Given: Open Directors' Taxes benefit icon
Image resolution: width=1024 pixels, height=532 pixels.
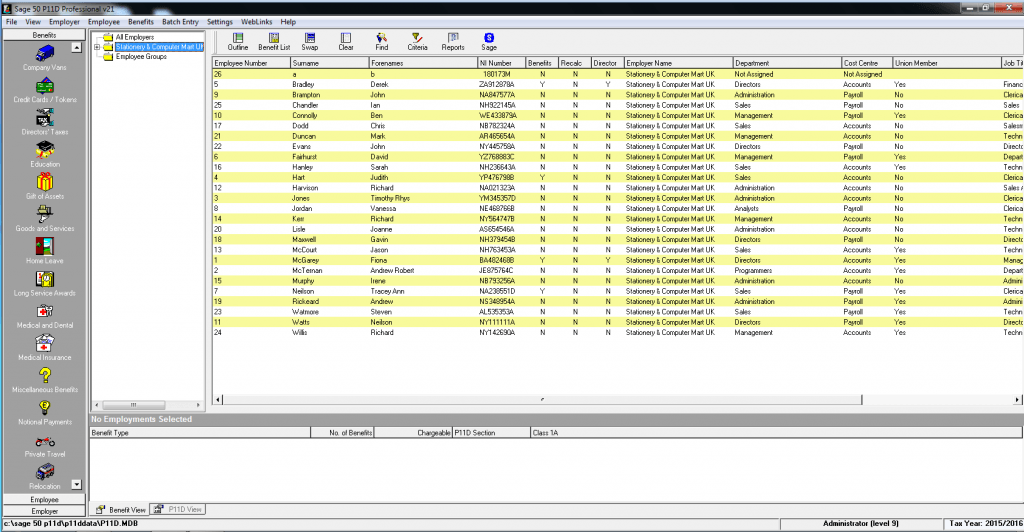Looking at the screenshot, I should pyautogui.click(x=44, y=117).
